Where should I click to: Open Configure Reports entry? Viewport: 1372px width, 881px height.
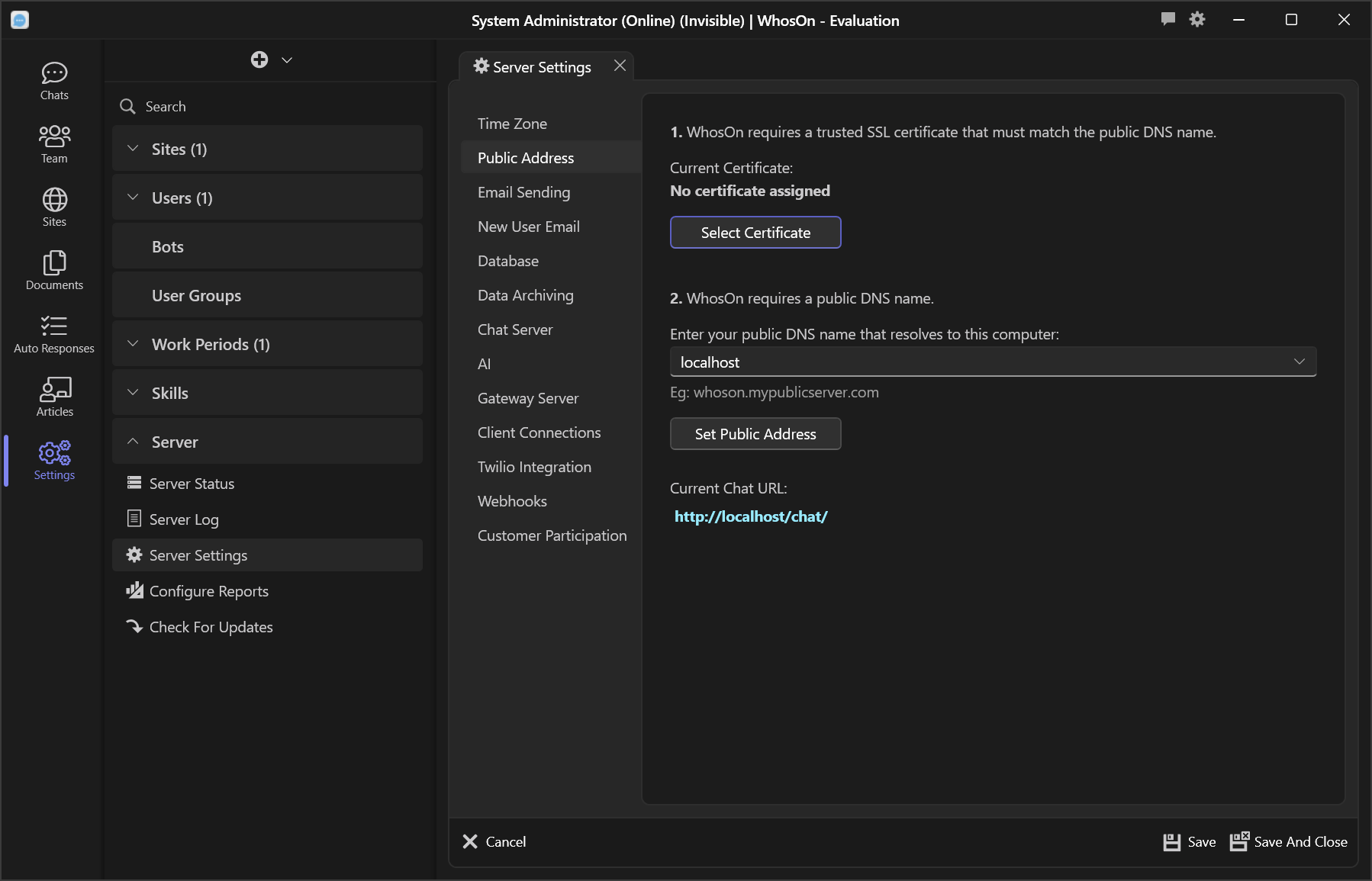click(x=267, y=591)
